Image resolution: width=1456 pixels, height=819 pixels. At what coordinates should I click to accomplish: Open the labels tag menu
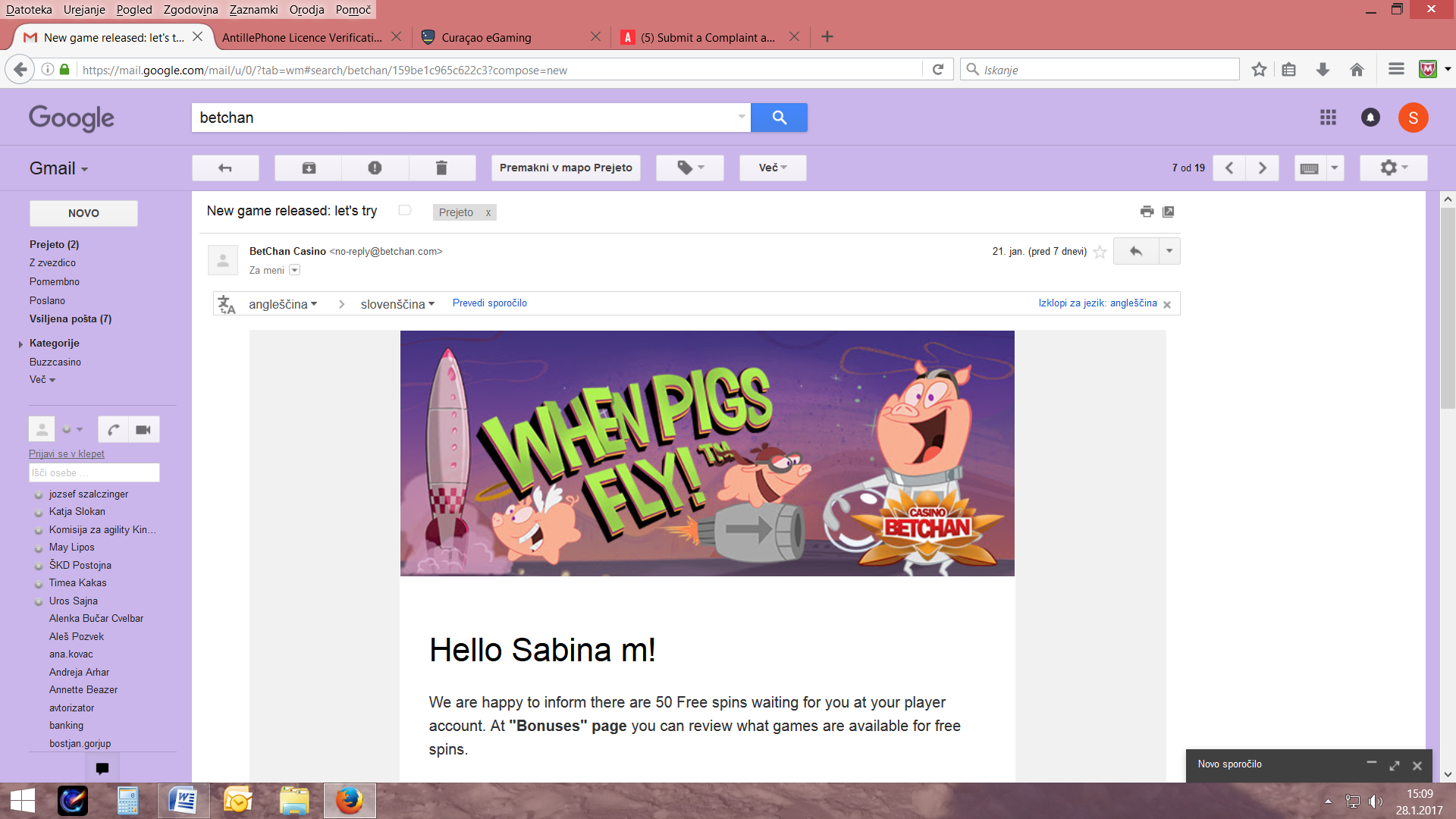[690, 168]
